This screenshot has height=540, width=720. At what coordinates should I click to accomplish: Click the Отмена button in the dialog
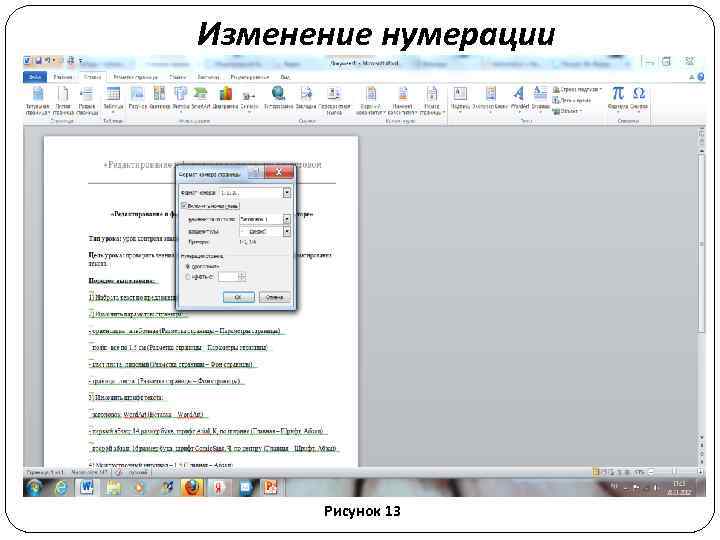274,297
